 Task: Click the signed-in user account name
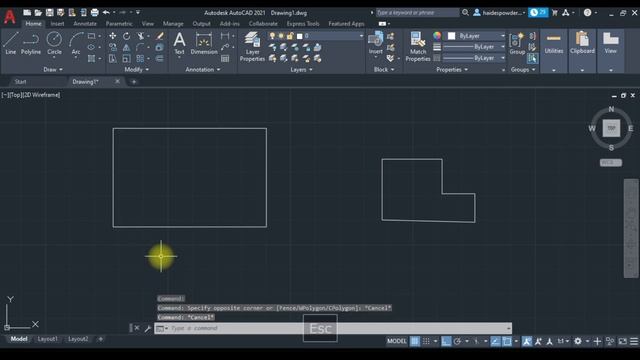(502, 13)
